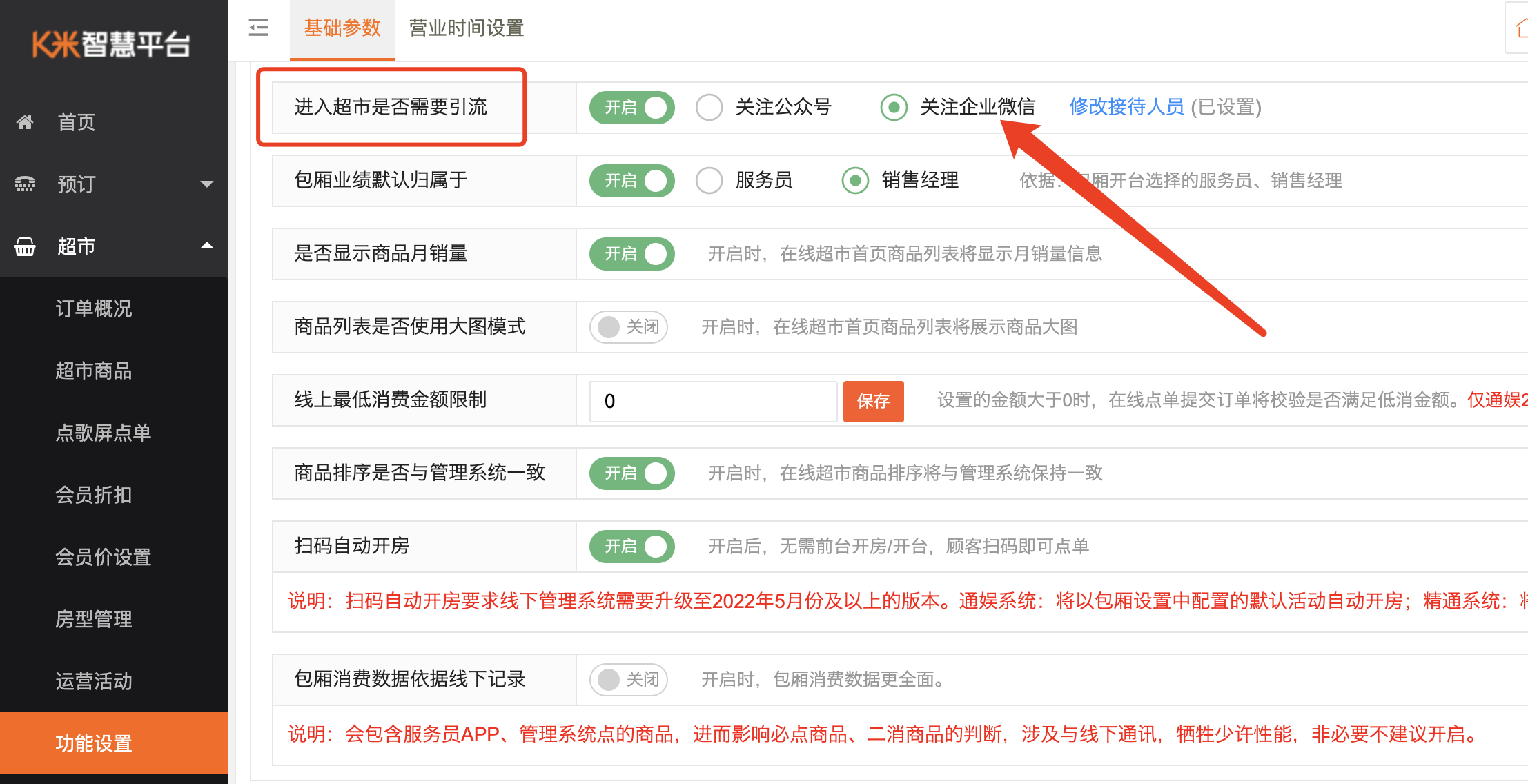Image resolution: width=1528 pixels, height=784 pixels.
Task: Collapse sidebar with the hamburger menu icon
Action: (x=259, y=28)
